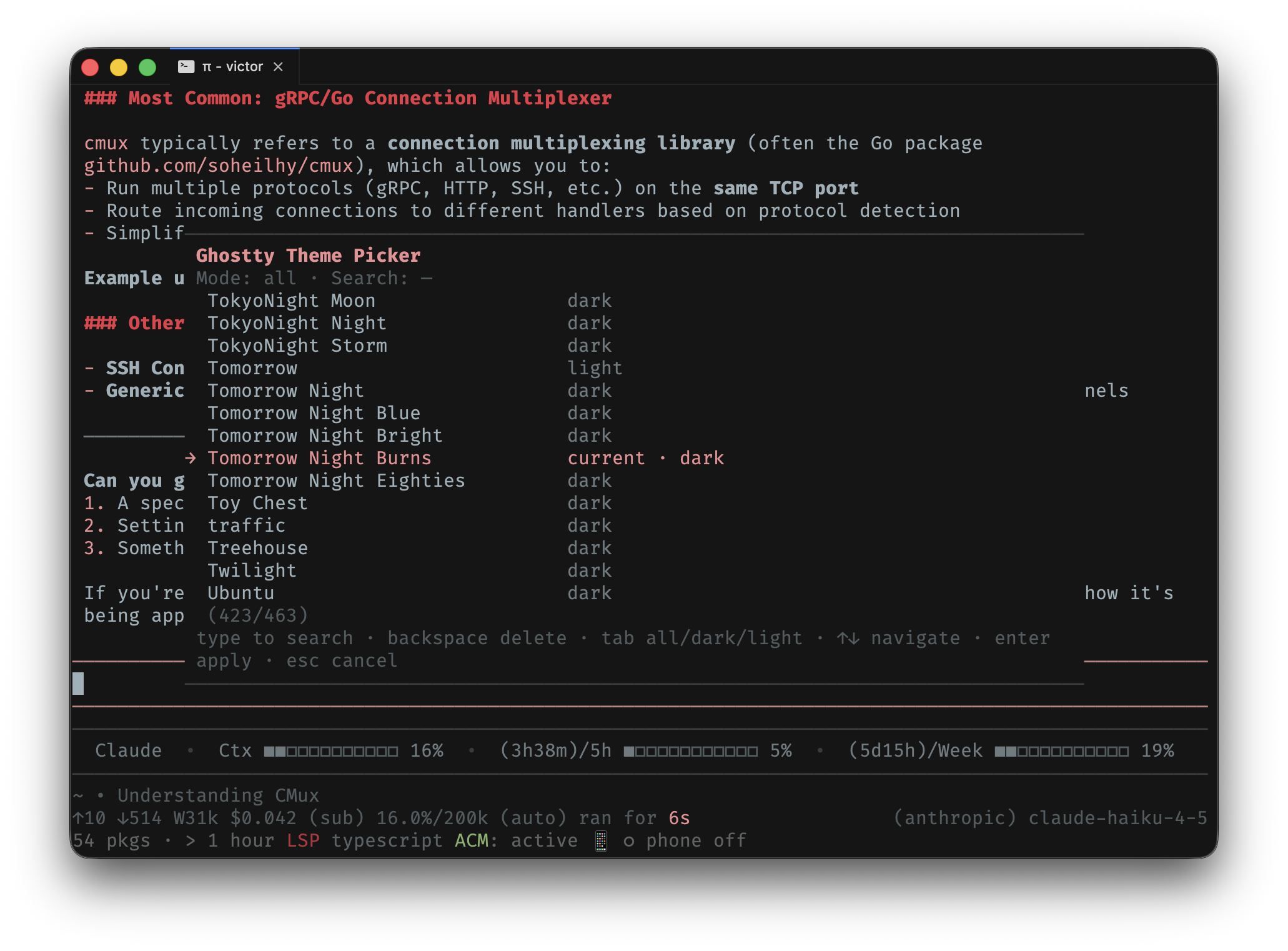Image resolution: width=1288 pixels, height=951 pixels.
Task: Click the "6s" run duration
Action: tap(679, 819)
